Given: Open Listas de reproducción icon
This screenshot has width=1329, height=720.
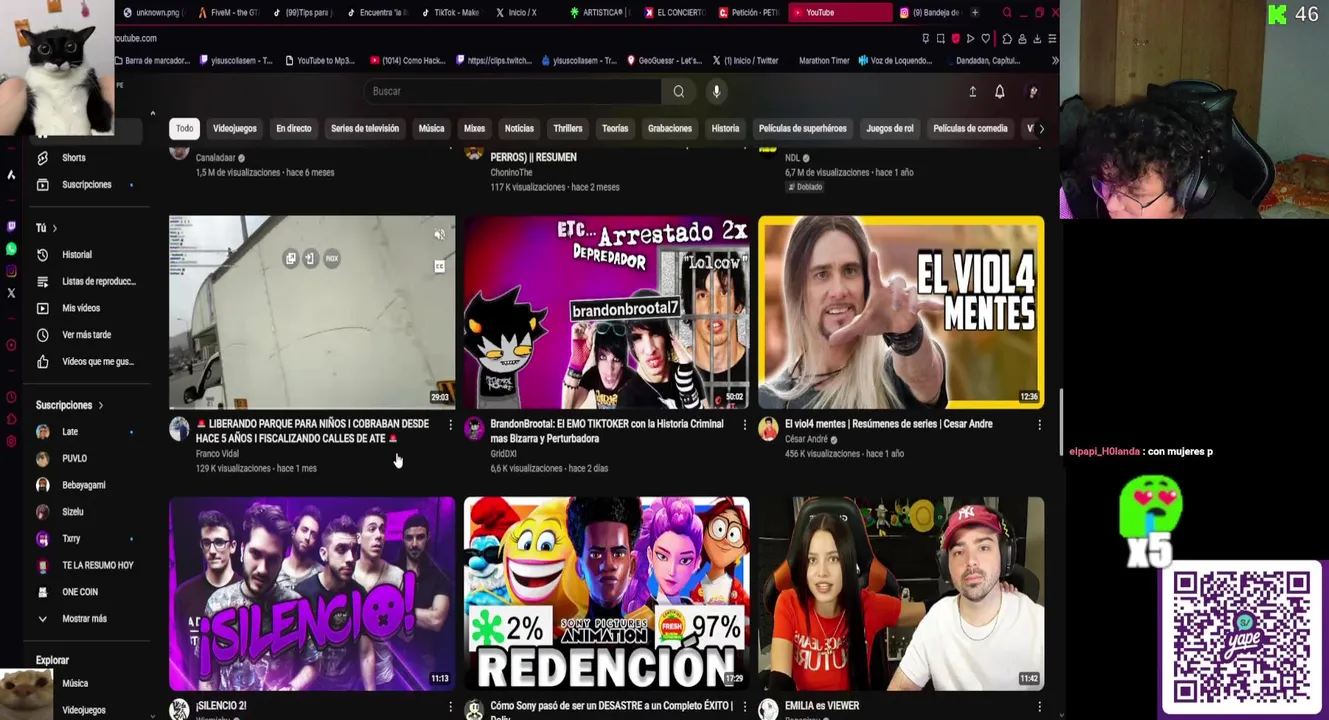Looking at the screenshot, I should pyautogui.click(x=42, y=282).
